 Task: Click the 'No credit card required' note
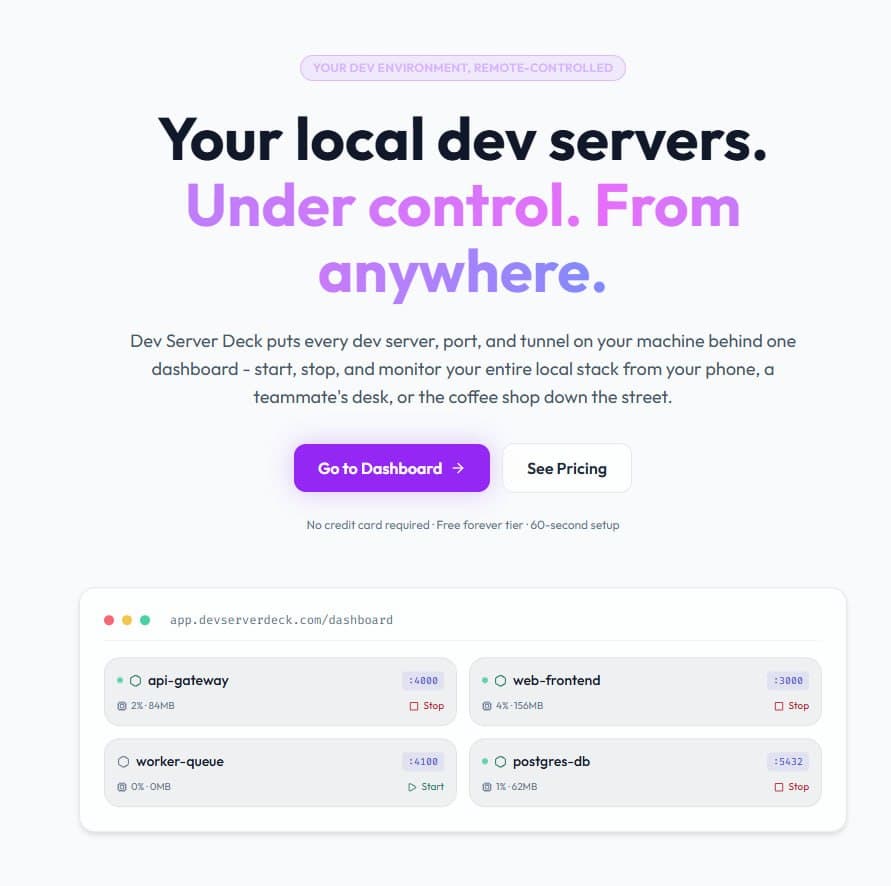(x=368, y=525)
